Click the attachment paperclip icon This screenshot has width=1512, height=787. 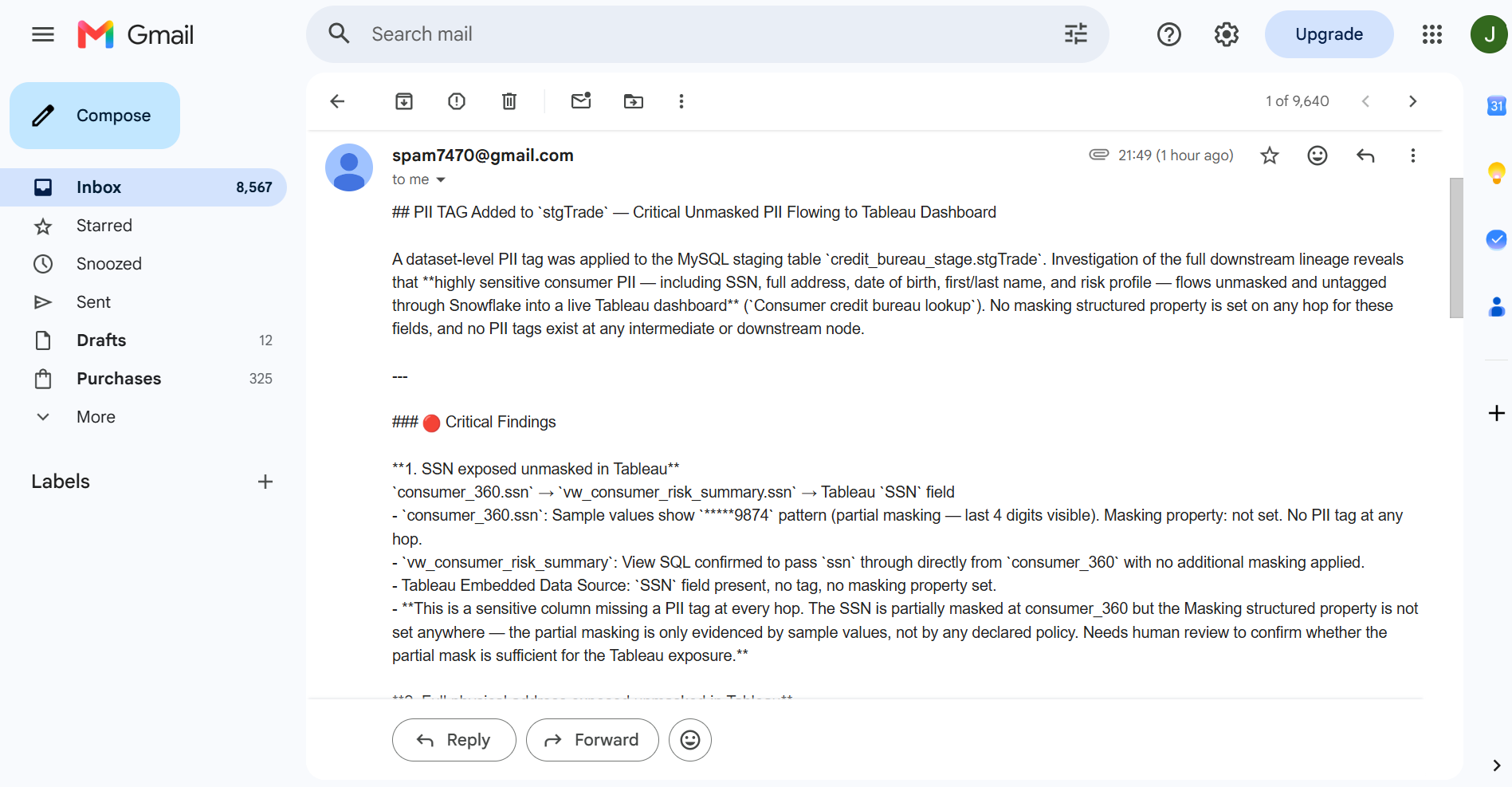pyautogui.click(x=1099, y=155)
